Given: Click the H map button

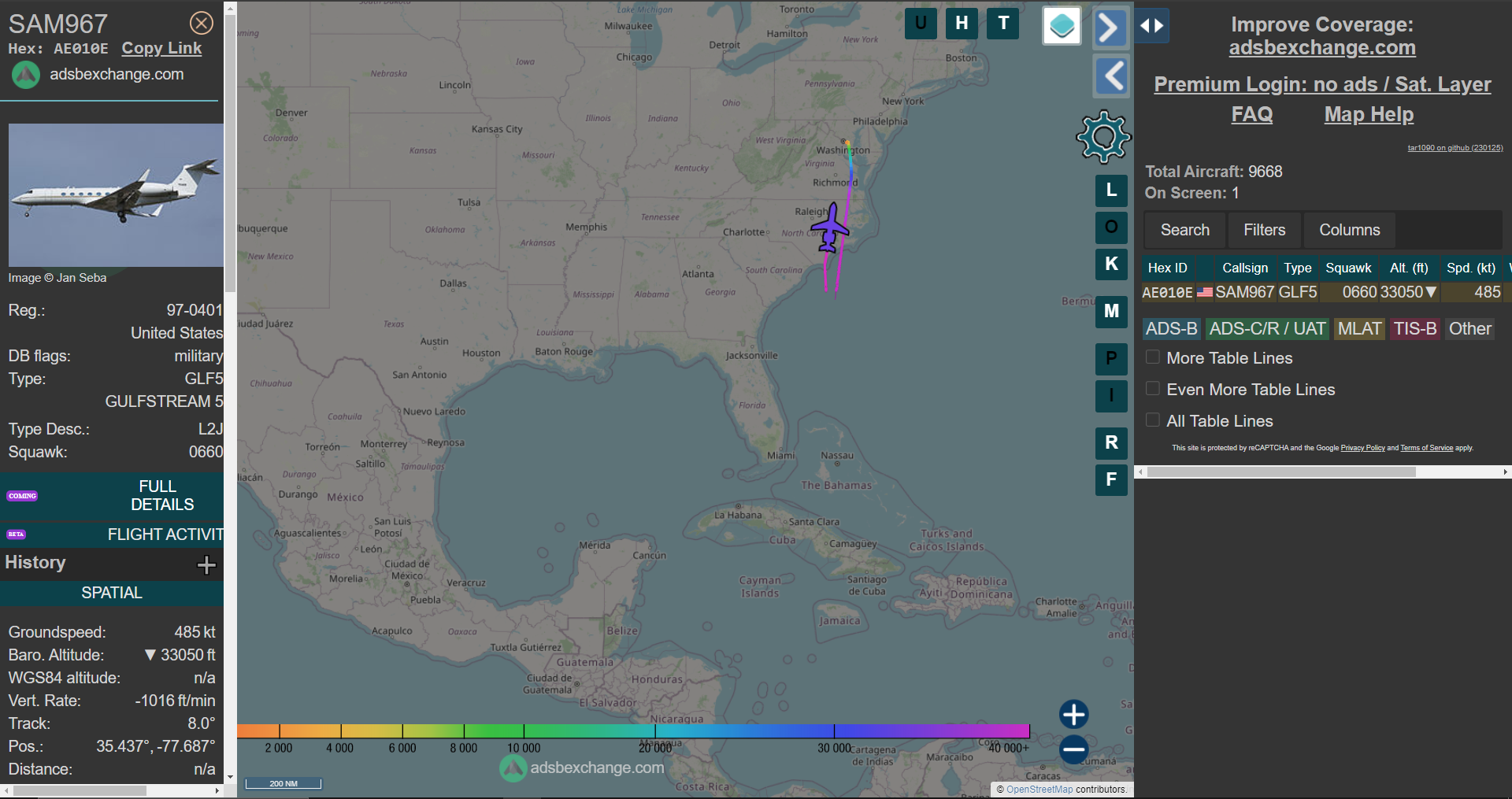Looking at the screenshot, I should point(962,24).
